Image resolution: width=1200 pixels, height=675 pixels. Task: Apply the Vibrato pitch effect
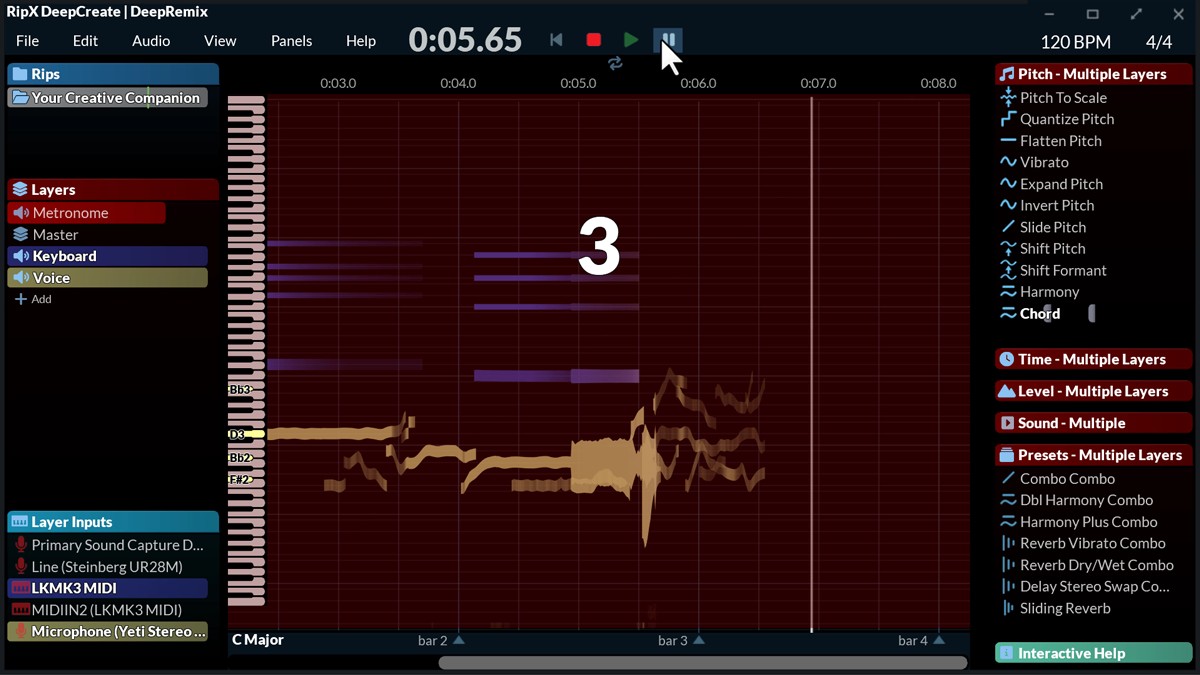coord(1040,161)
